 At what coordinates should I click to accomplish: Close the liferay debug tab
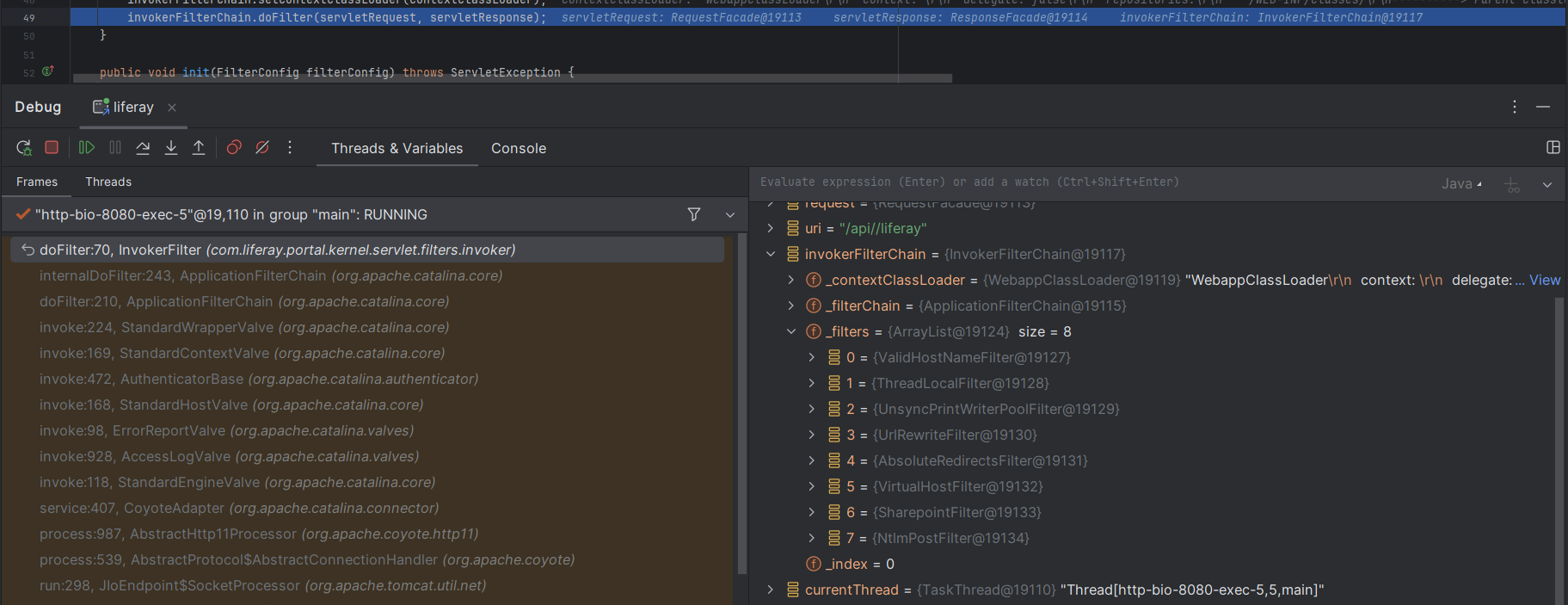[x=172, y=108]
